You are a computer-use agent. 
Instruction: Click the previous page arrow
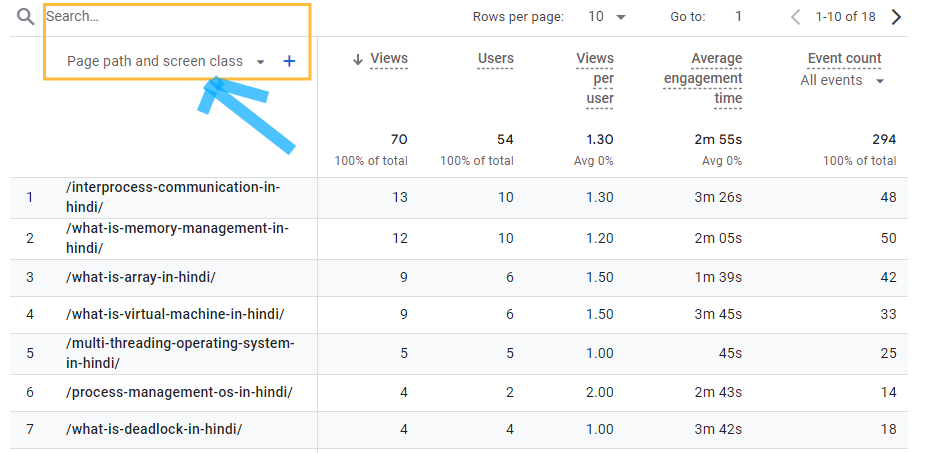point(796,17)
